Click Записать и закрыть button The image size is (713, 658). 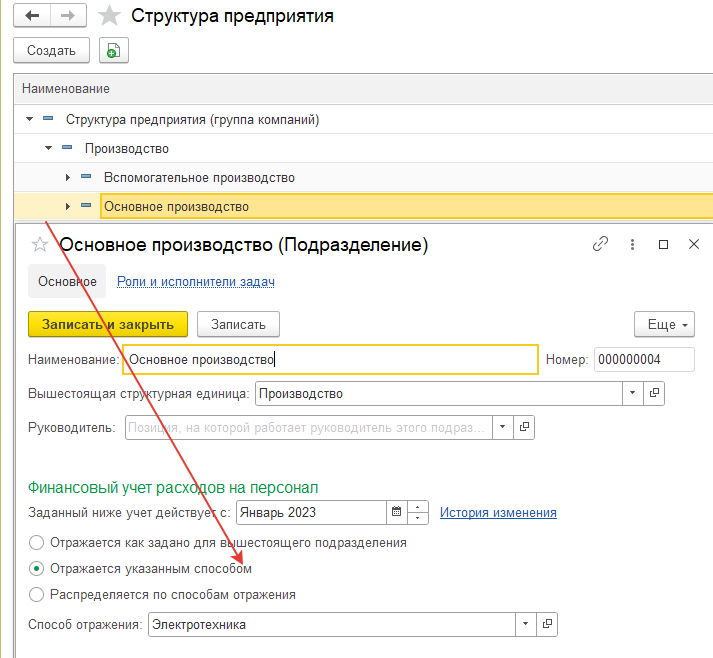pos(108,324)
